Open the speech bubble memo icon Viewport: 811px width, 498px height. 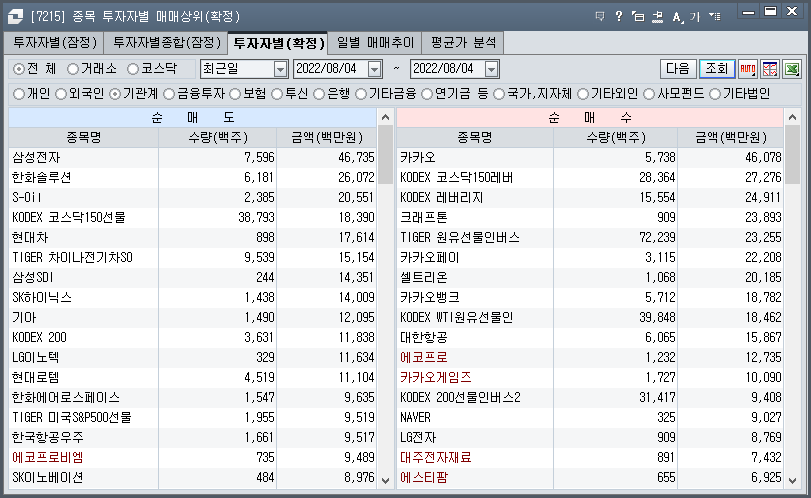coord(600,17)
